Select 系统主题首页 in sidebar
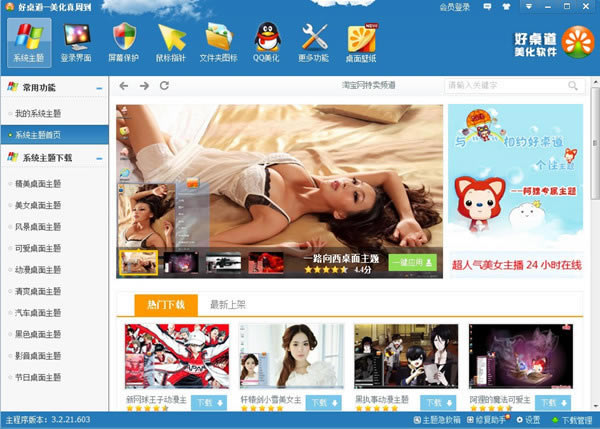The width and height of the screenshot is (600, 429). point(55,135)
